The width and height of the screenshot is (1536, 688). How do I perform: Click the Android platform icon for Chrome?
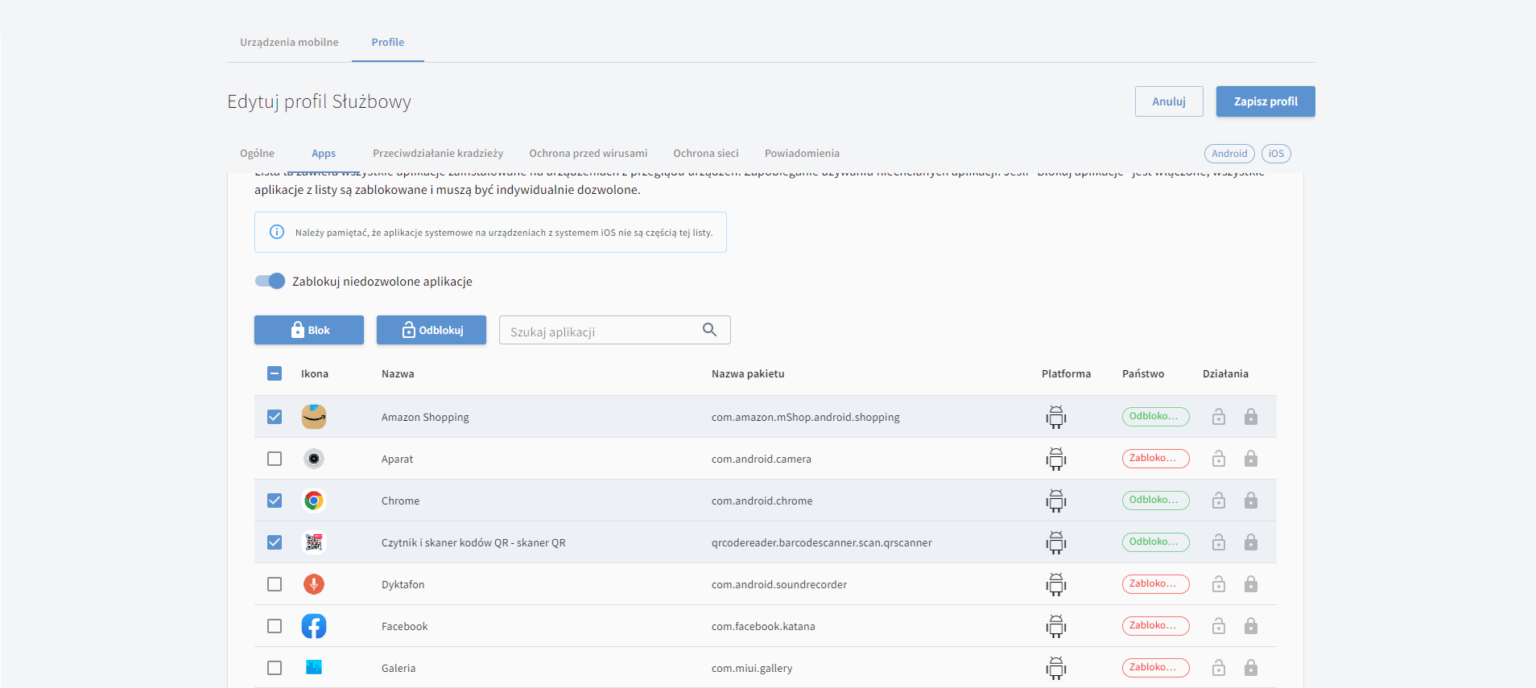click(1056, 500)
